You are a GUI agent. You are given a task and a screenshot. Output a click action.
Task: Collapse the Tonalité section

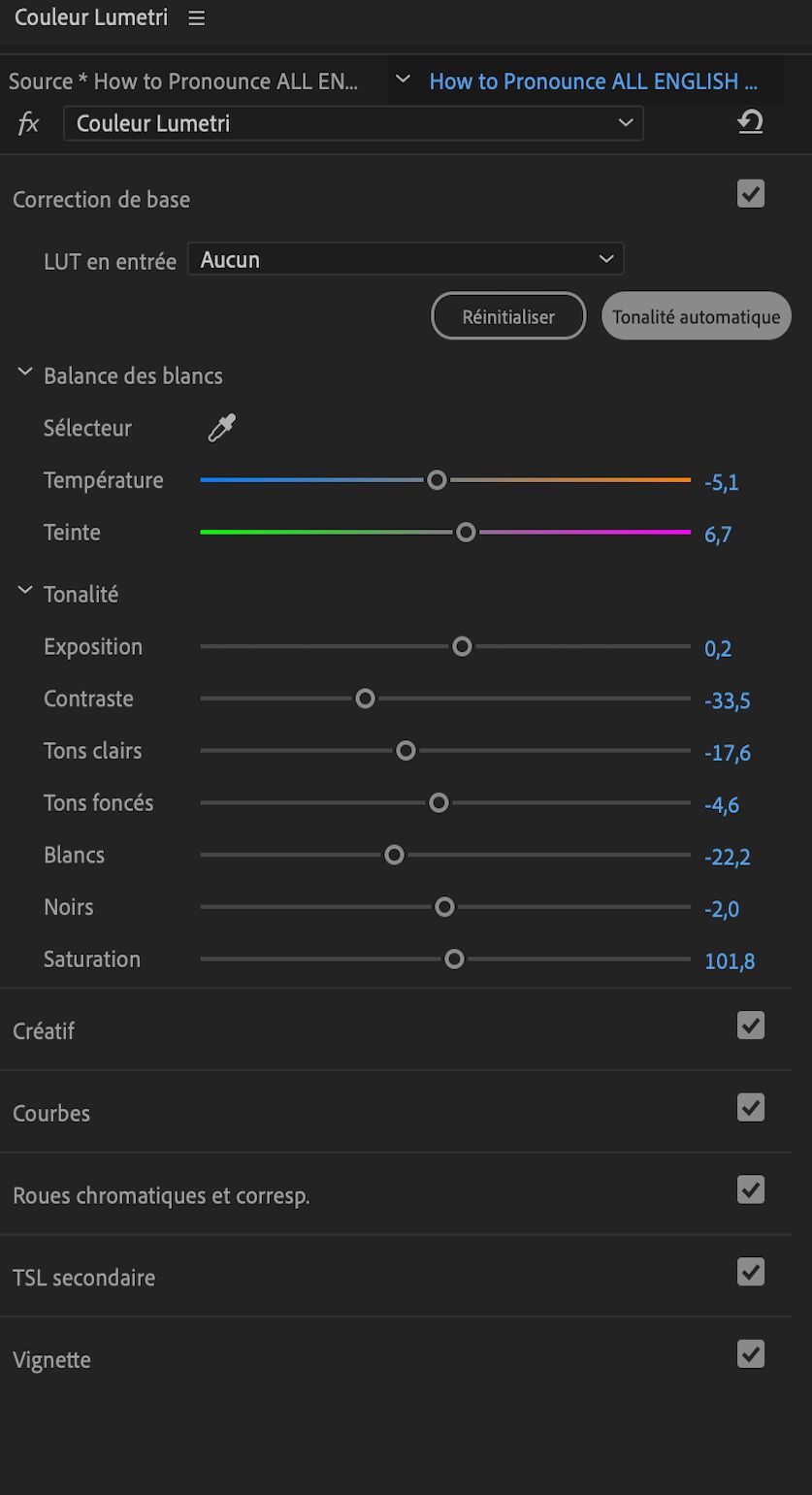click(x=25, y=592)
